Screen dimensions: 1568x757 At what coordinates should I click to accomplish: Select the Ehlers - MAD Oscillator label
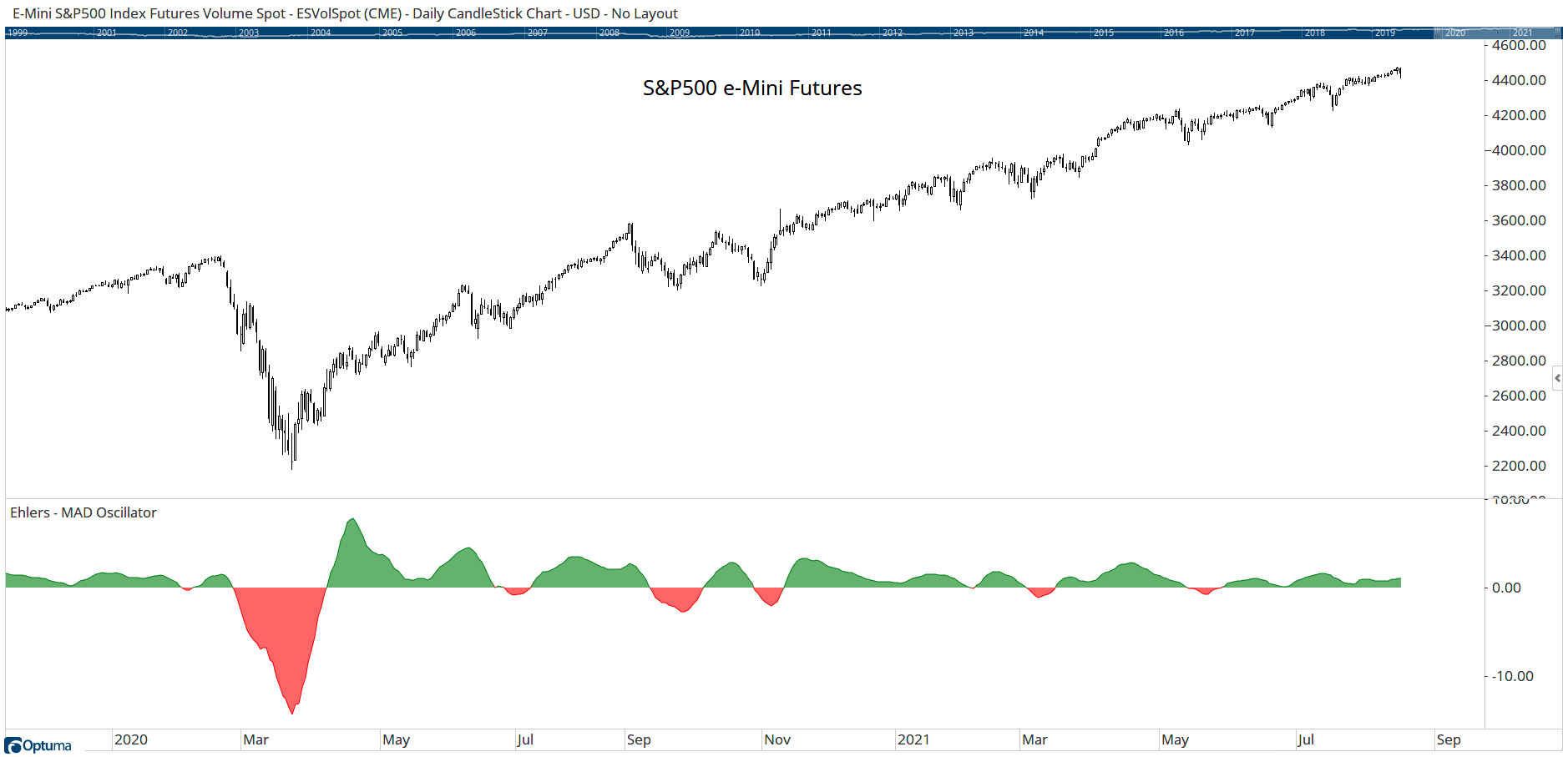(x=83, y=512)
